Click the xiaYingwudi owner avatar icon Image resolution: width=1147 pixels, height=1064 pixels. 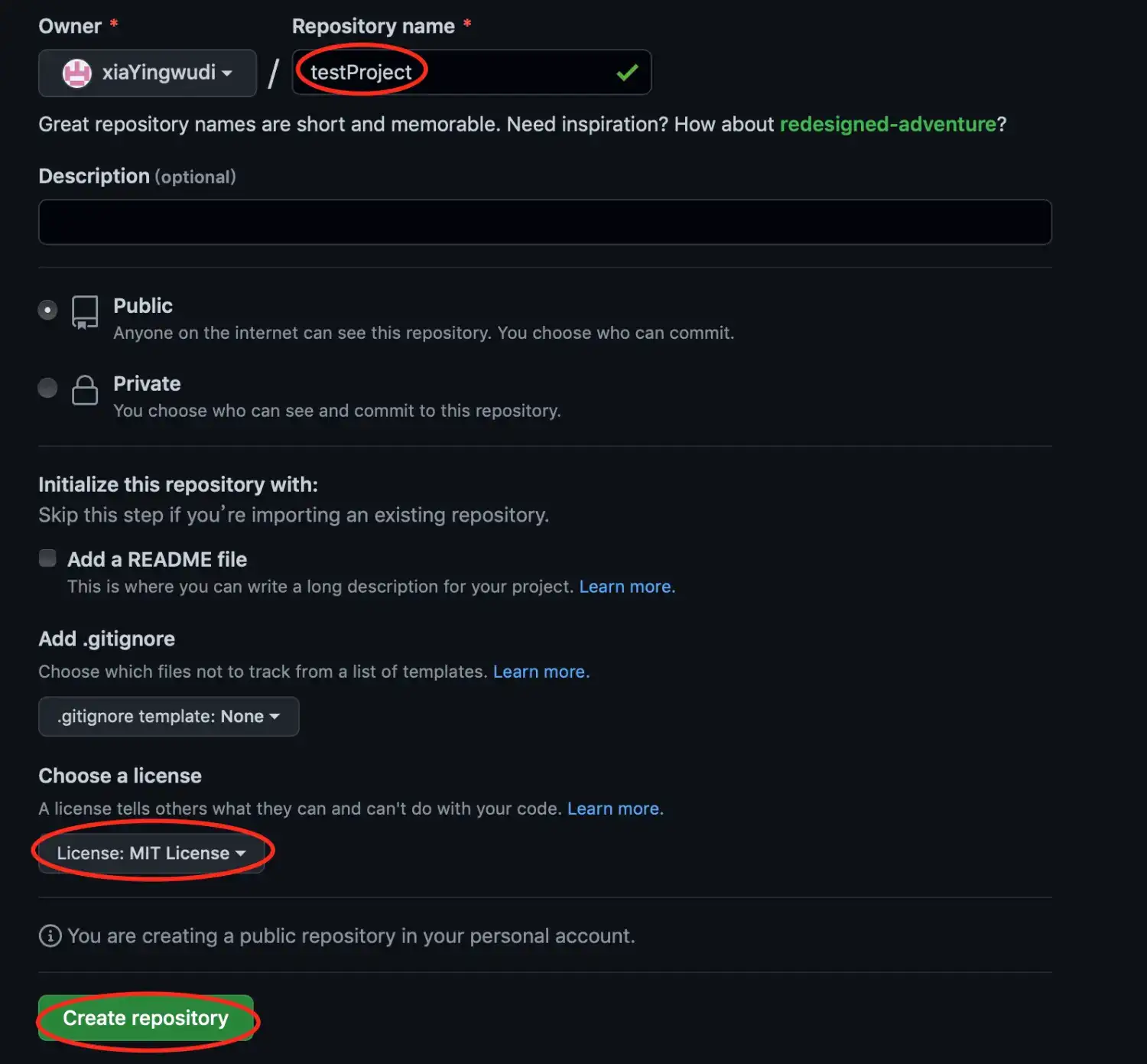[76, 73]
